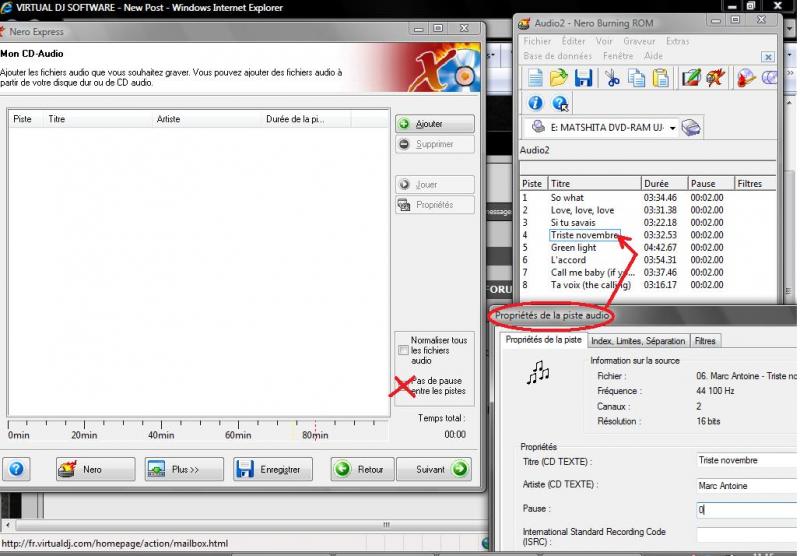Open the Filtres tab in track properties

tap(705, 341)
